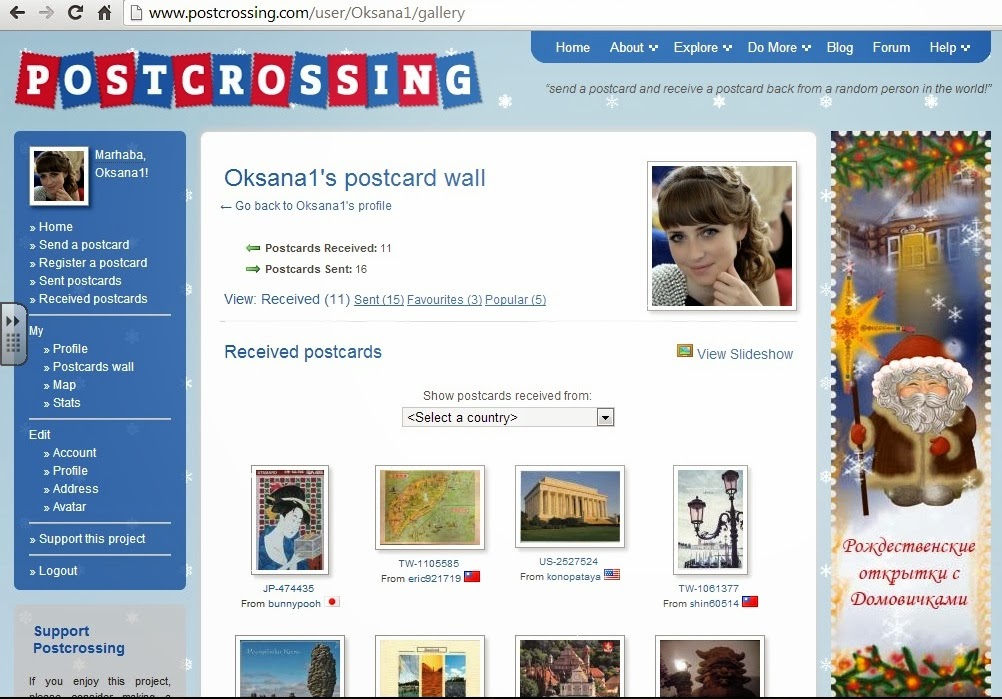Open Stats sidebar link
This screenshot has height=699, width=1002.
tap(66, 403)
